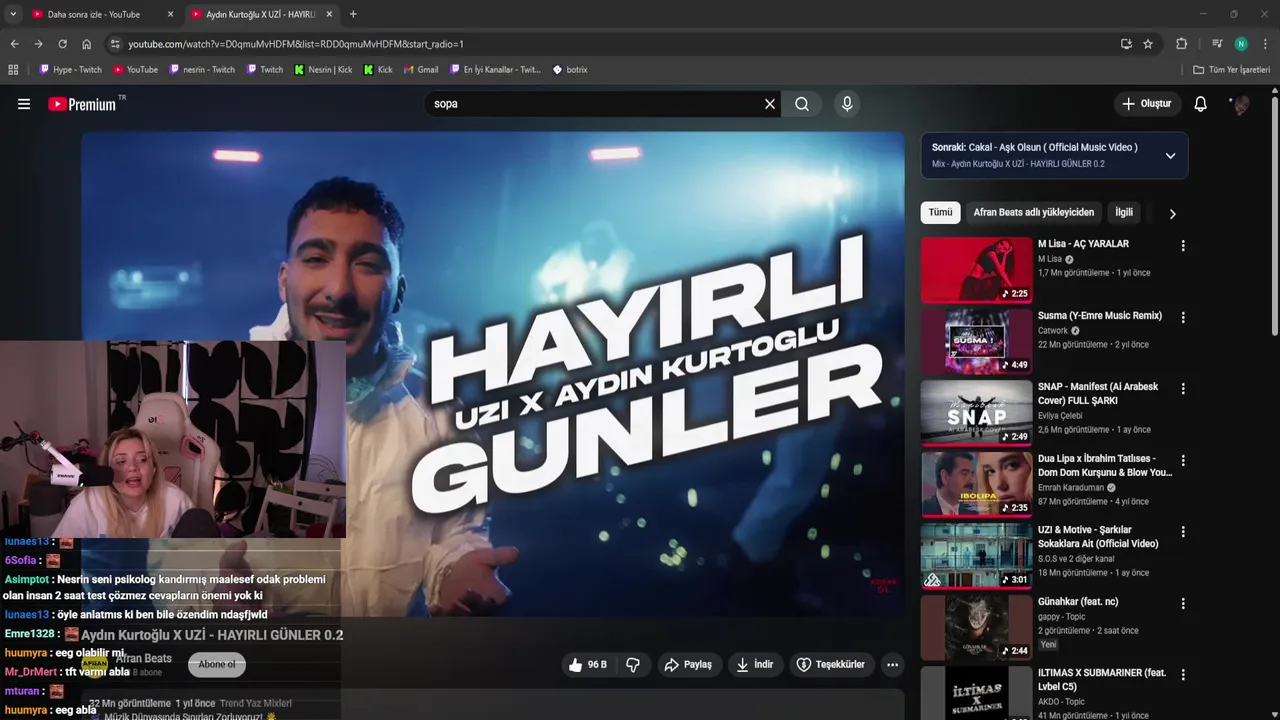Expand the Mix playlist panel chevron
This screenshot has height=720, width=1280.
click(1170, 156)
